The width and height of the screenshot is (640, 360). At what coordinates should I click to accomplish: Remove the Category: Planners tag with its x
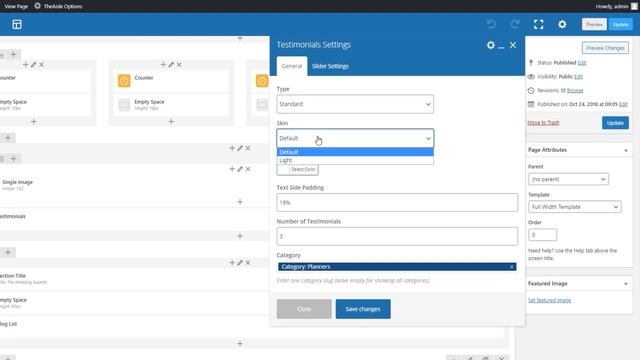click(511, 267)
